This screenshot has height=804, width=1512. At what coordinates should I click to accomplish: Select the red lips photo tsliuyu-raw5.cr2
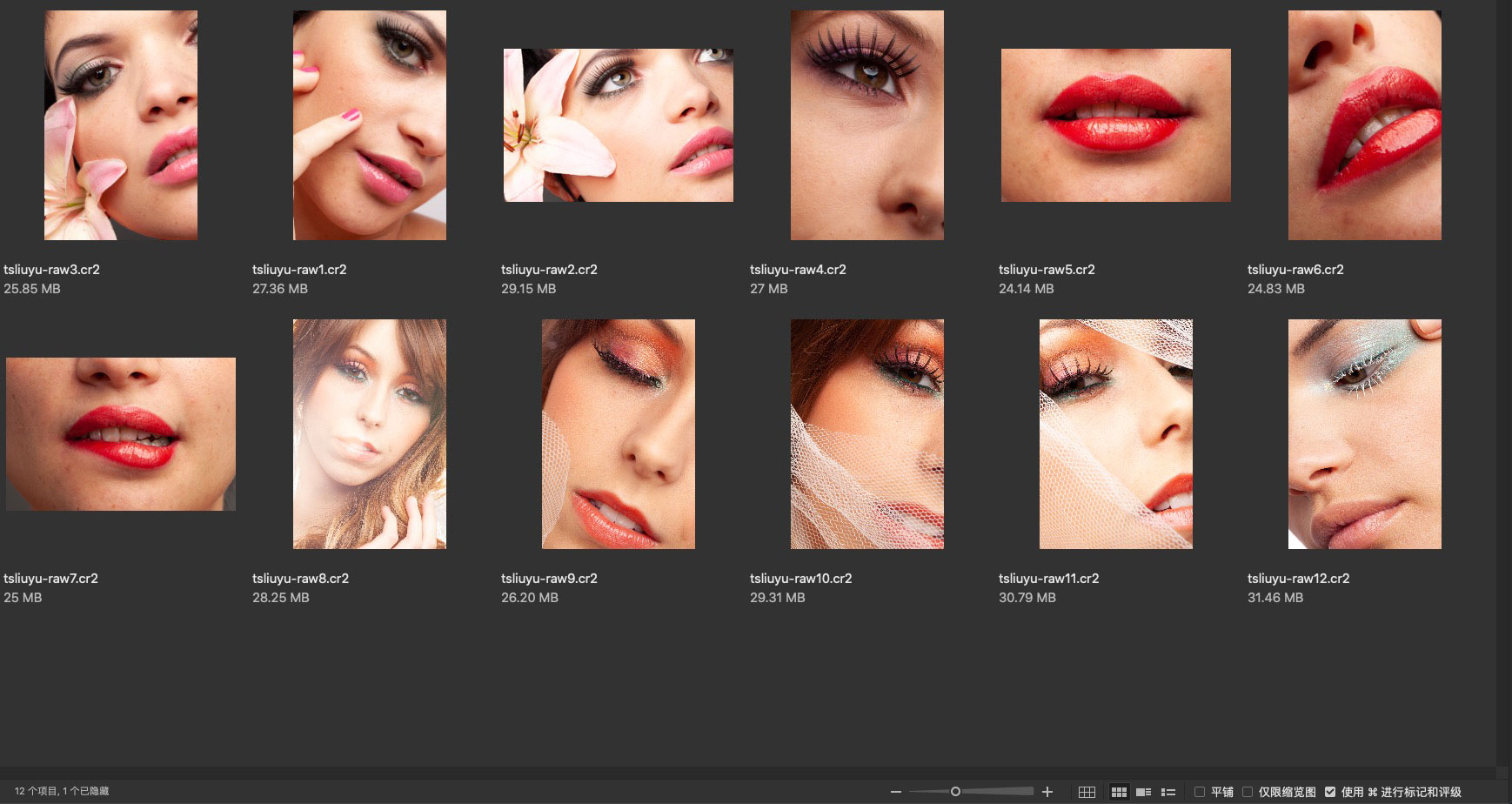[x=1116, y=125]
